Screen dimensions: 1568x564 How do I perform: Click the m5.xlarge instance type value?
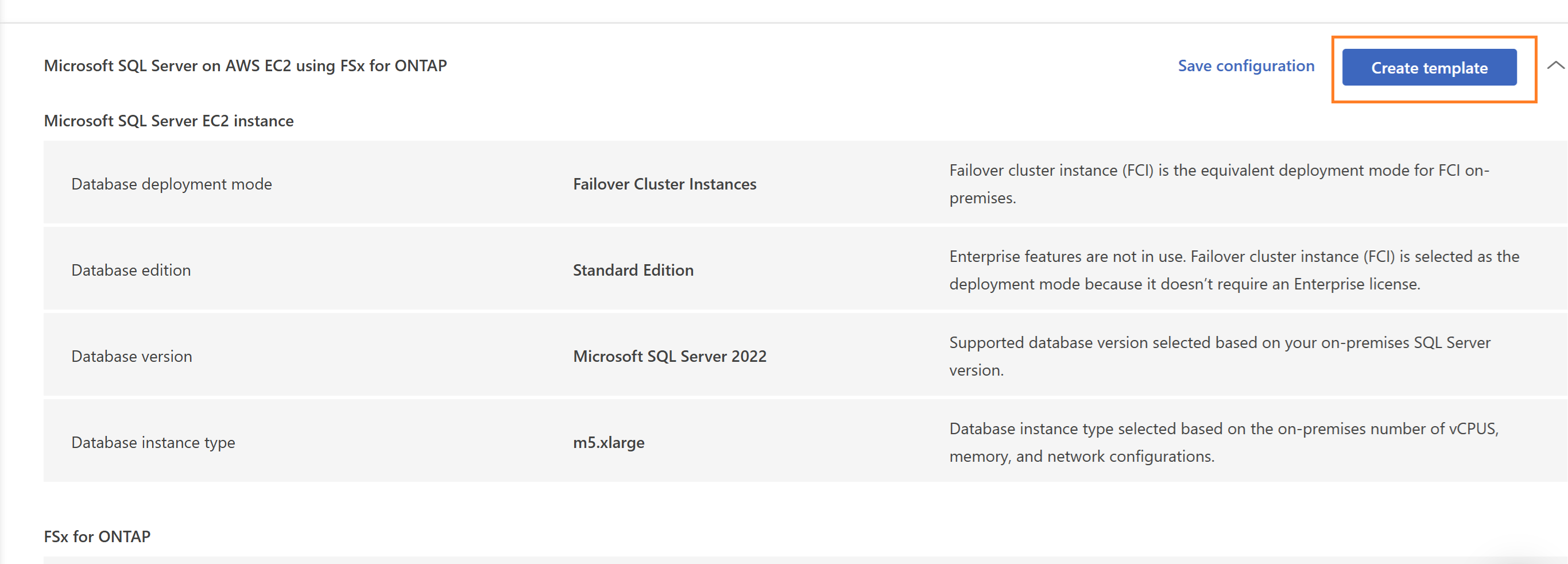609,443
